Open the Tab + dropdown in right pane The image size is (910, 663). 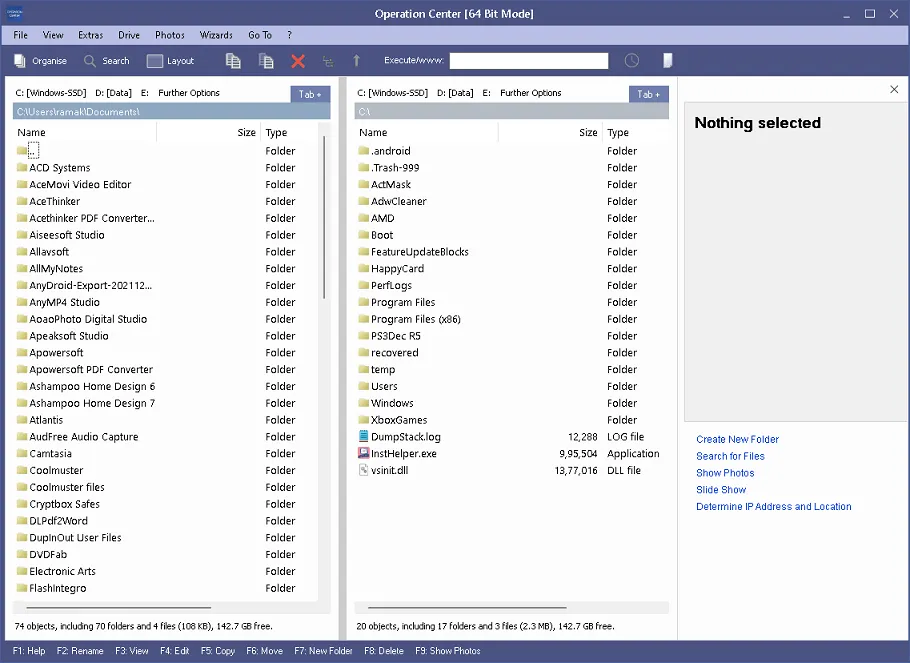pyautogui.click(x=648, y=94)
